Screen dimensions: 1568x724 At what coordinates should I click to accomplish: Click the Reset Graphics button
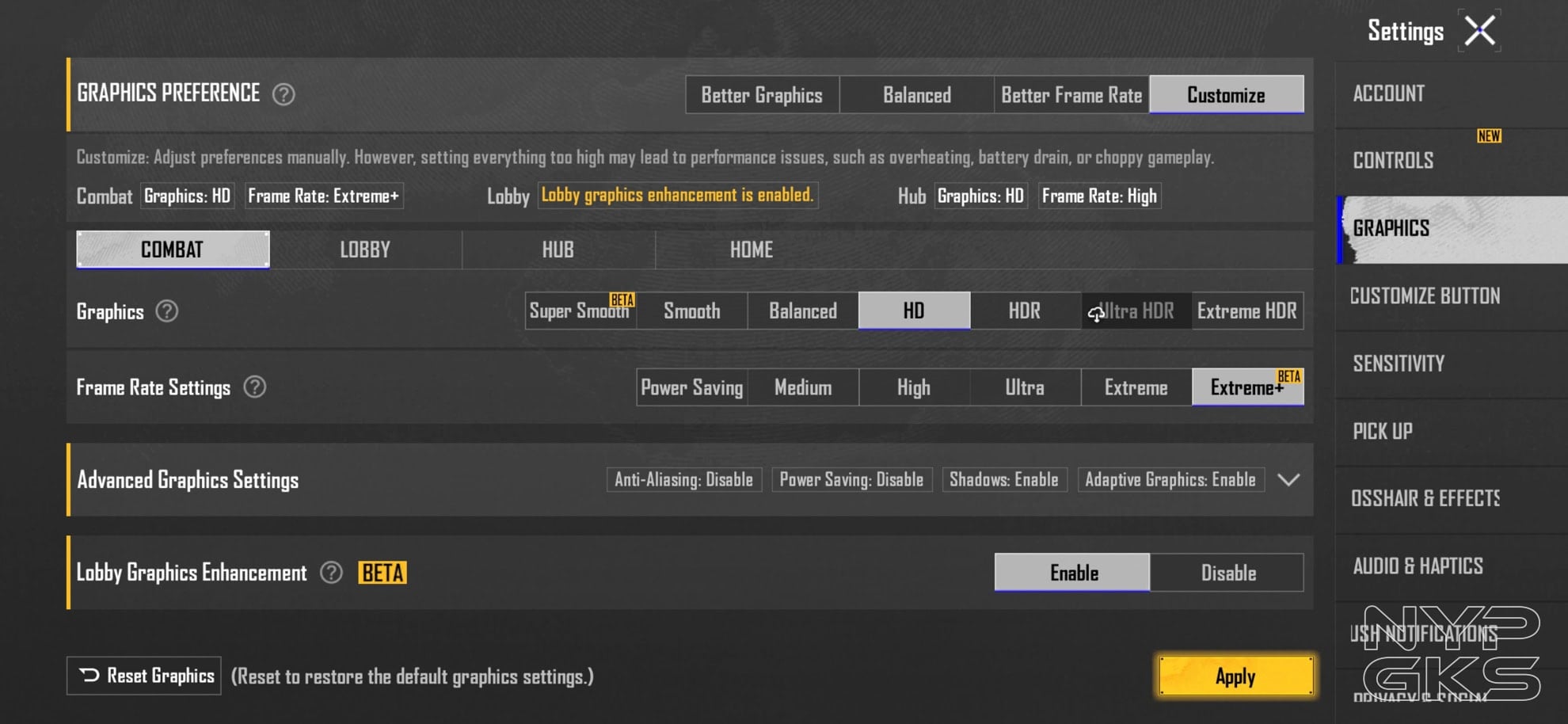point(144,676)
